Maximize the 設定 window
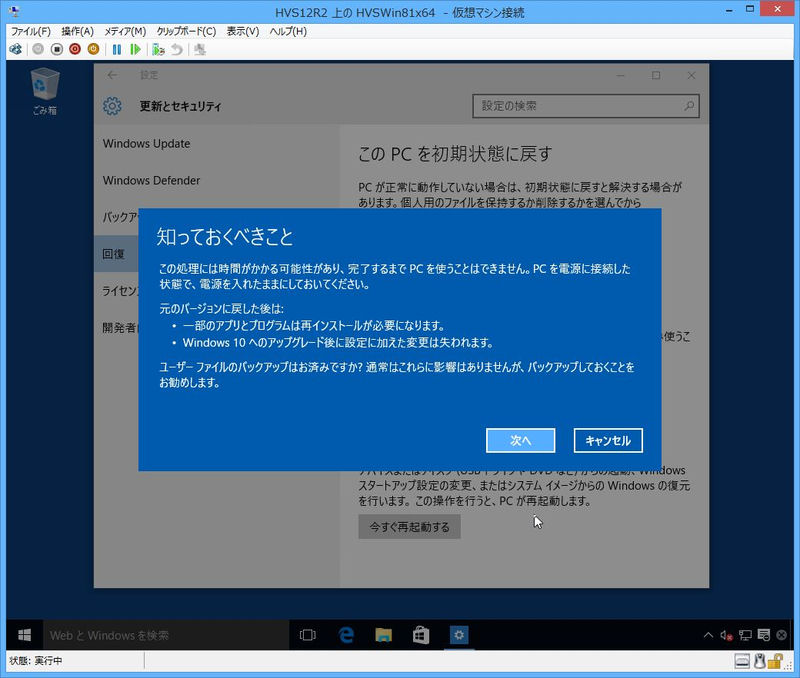 (656, 76)
